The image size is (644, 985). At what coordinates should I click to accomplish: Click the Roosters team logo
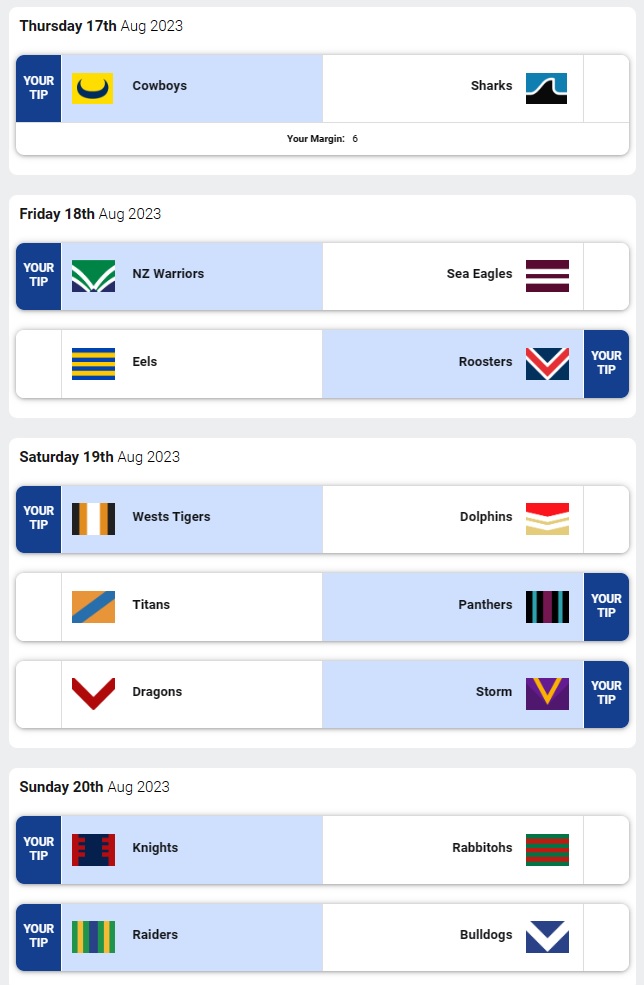547,364
